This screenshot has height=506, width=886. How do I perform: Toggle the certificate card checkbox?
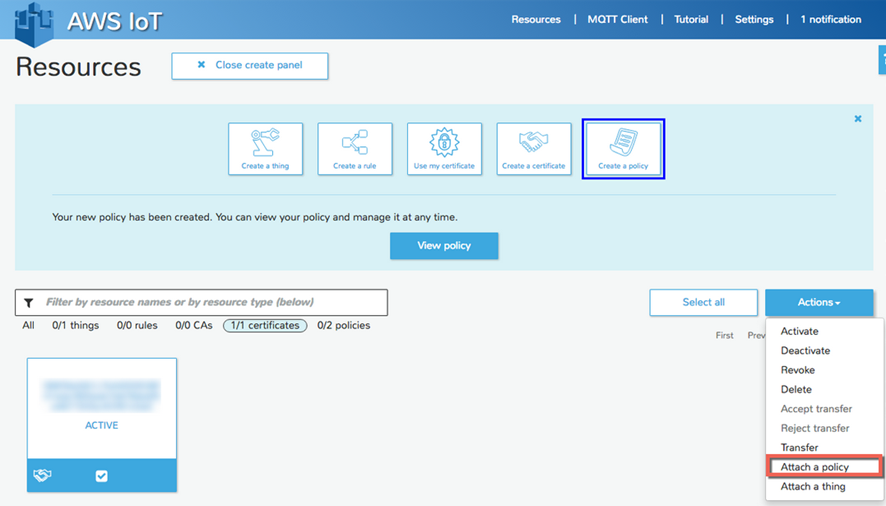[x=101, y=476]
